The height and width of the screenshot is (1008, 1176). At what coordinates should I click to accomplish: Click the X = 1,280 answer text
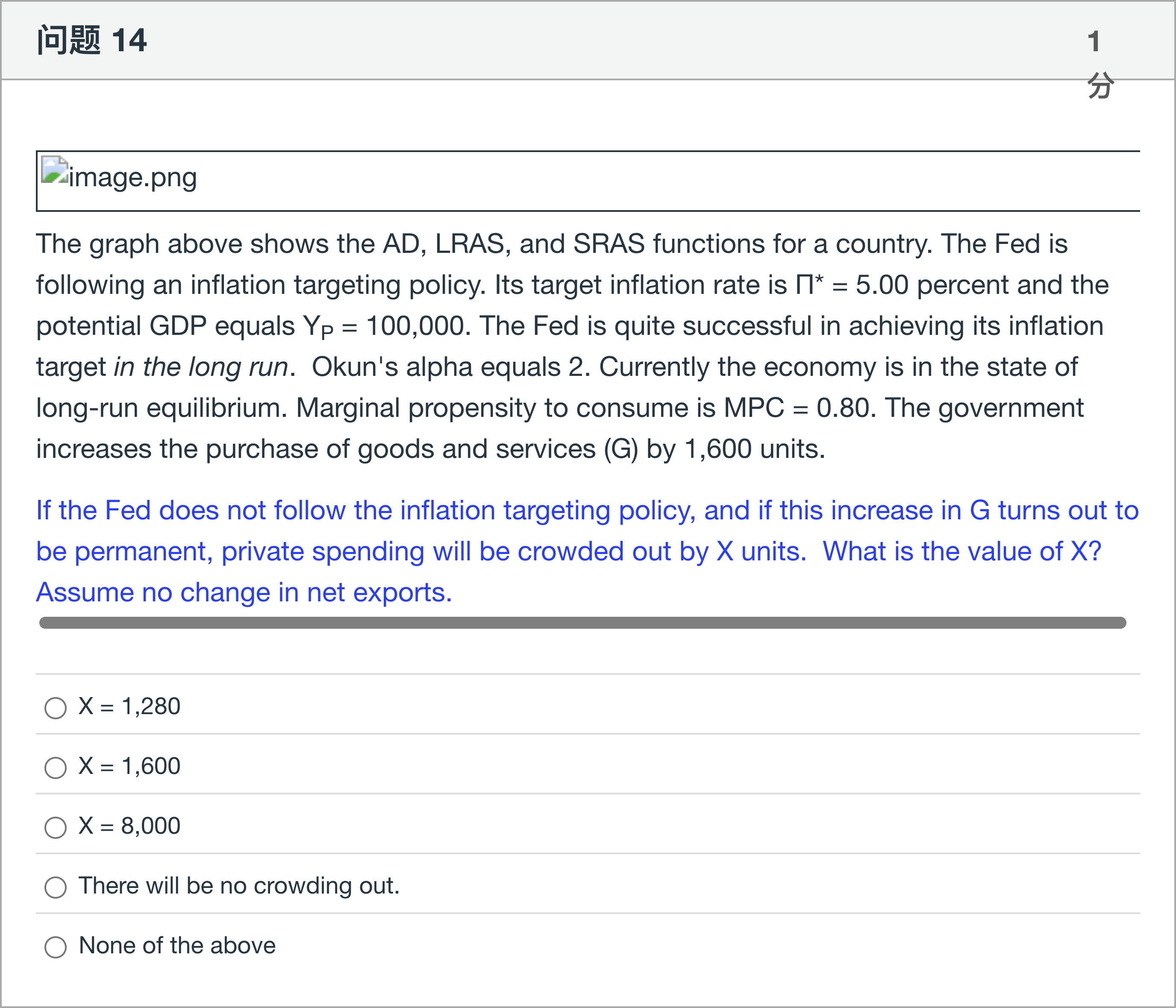click(129, 707)
